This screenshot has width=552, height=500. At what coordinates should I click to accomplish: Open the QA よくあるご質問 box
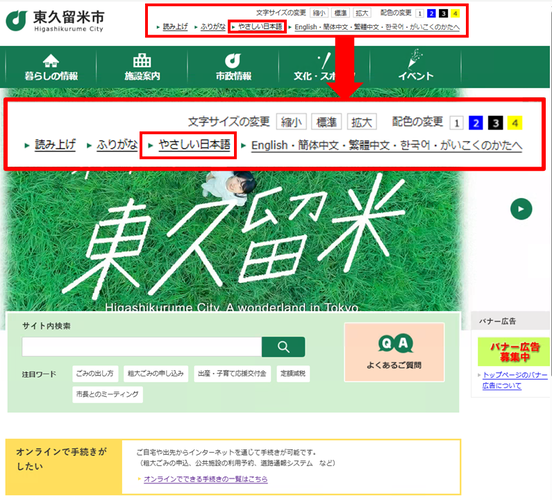(394, 352)
